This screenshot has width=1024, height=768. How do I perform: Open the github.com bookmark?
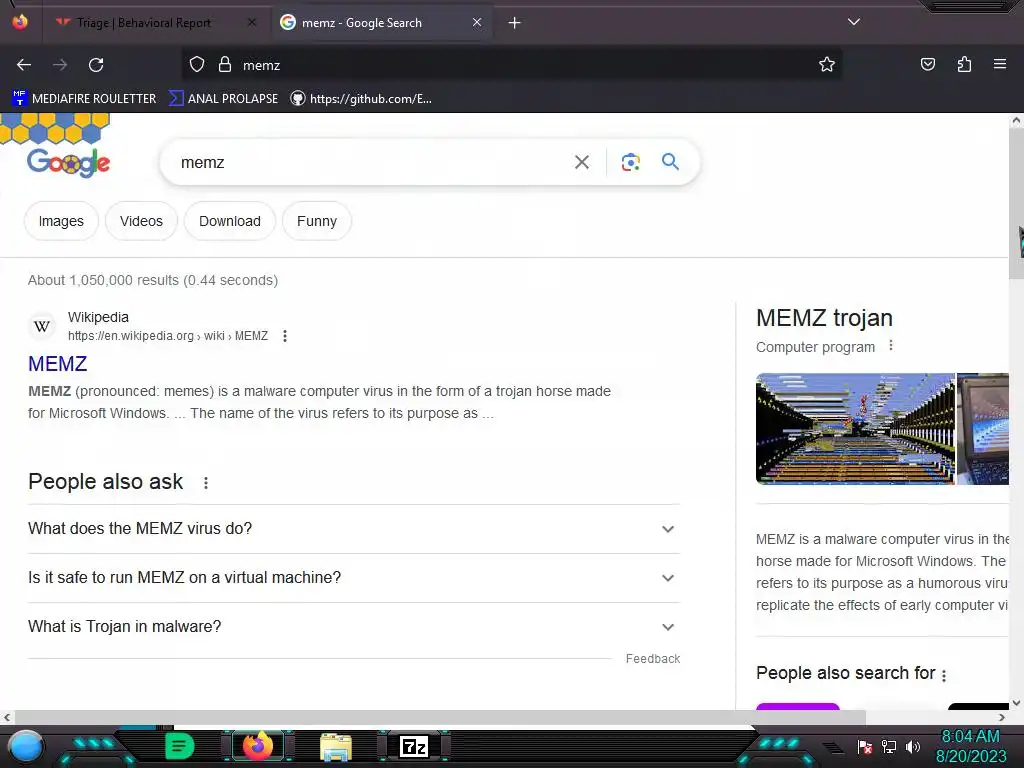click(361, 99)
